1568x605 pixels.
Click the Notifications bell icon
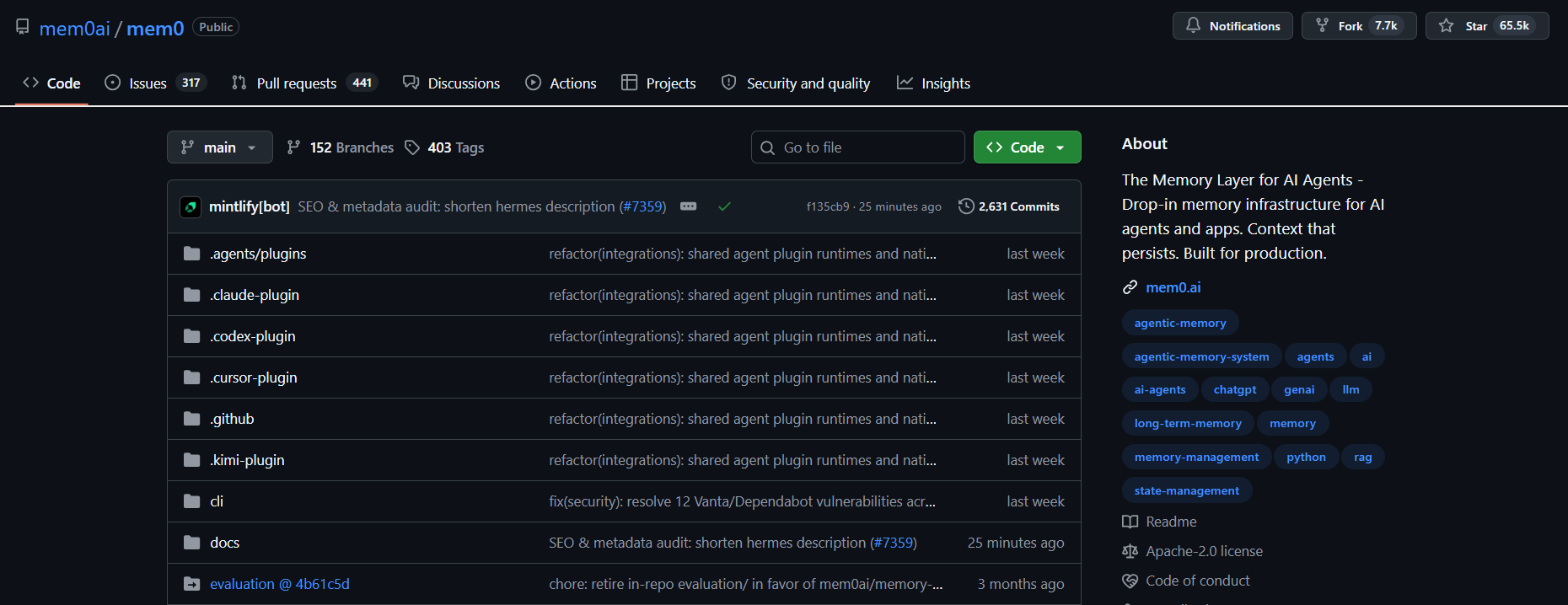(1193, 25)
